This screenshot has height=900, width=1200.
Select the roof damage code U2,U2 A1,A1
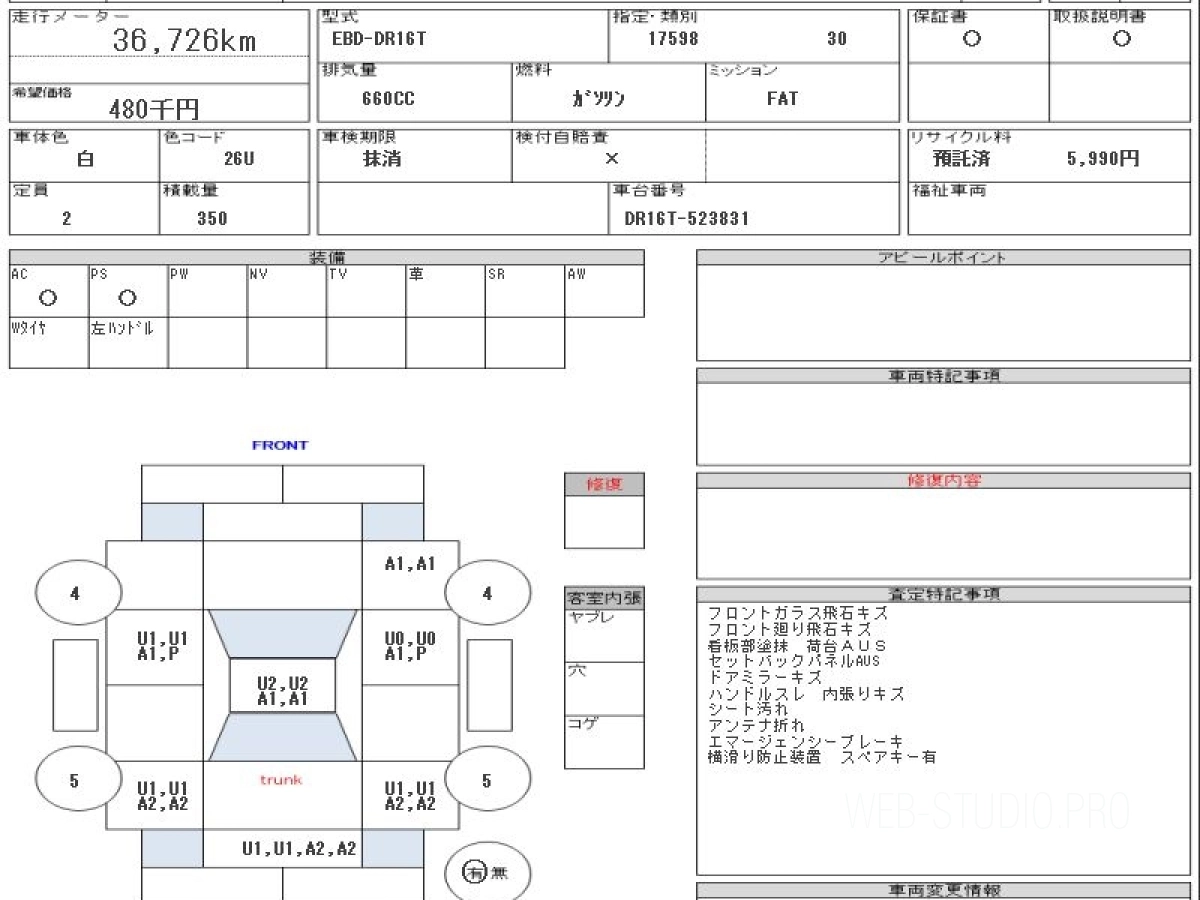pyautogui.click(x=282, y=691)
